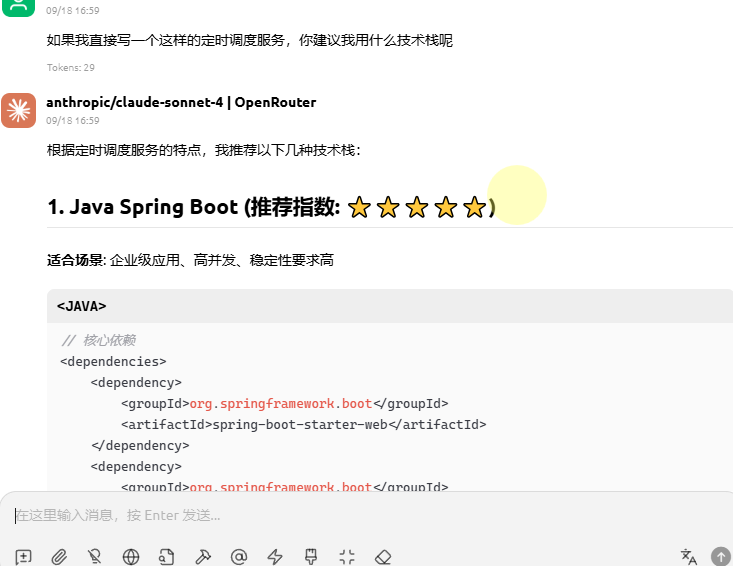
Task: Click the user message about 定时调度服务 技术栈
Action: pyautogui.click(x=250, y=40)
